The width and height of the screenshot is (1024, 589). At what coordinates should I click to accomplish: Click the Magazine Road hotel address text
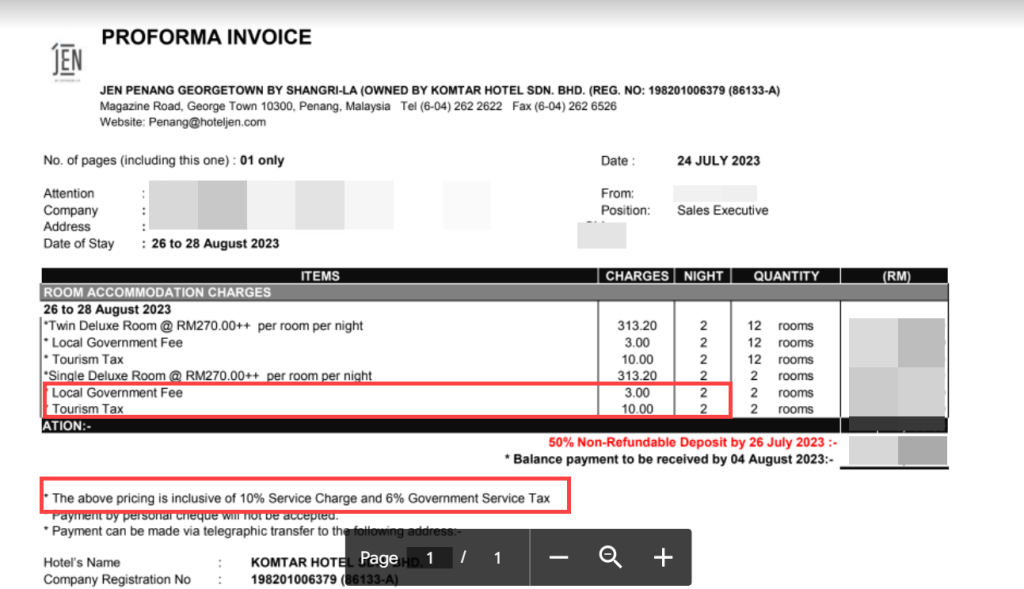tap(245, 106)
